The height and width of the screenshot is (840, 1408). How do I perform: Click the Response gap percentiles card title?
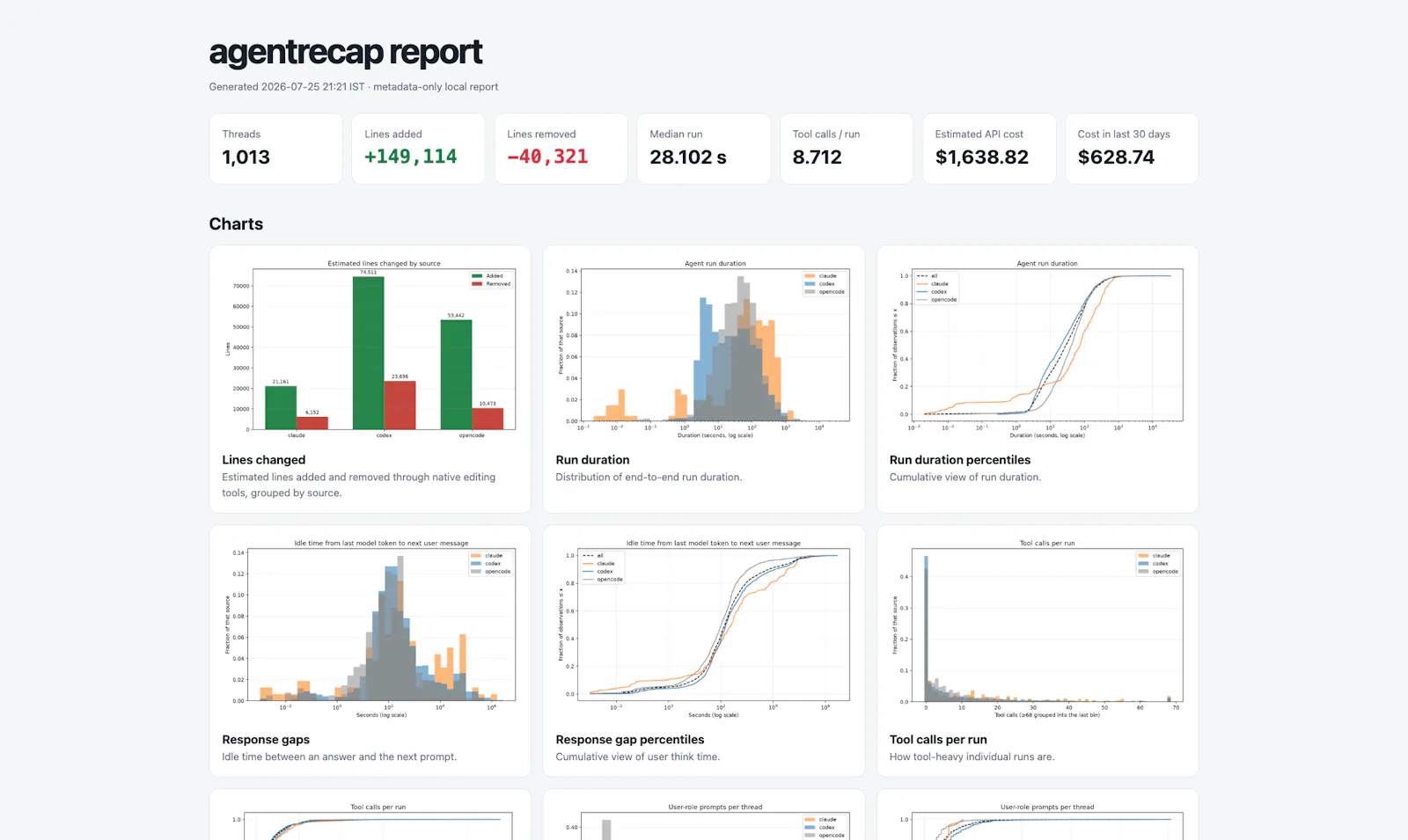point(630,740)
